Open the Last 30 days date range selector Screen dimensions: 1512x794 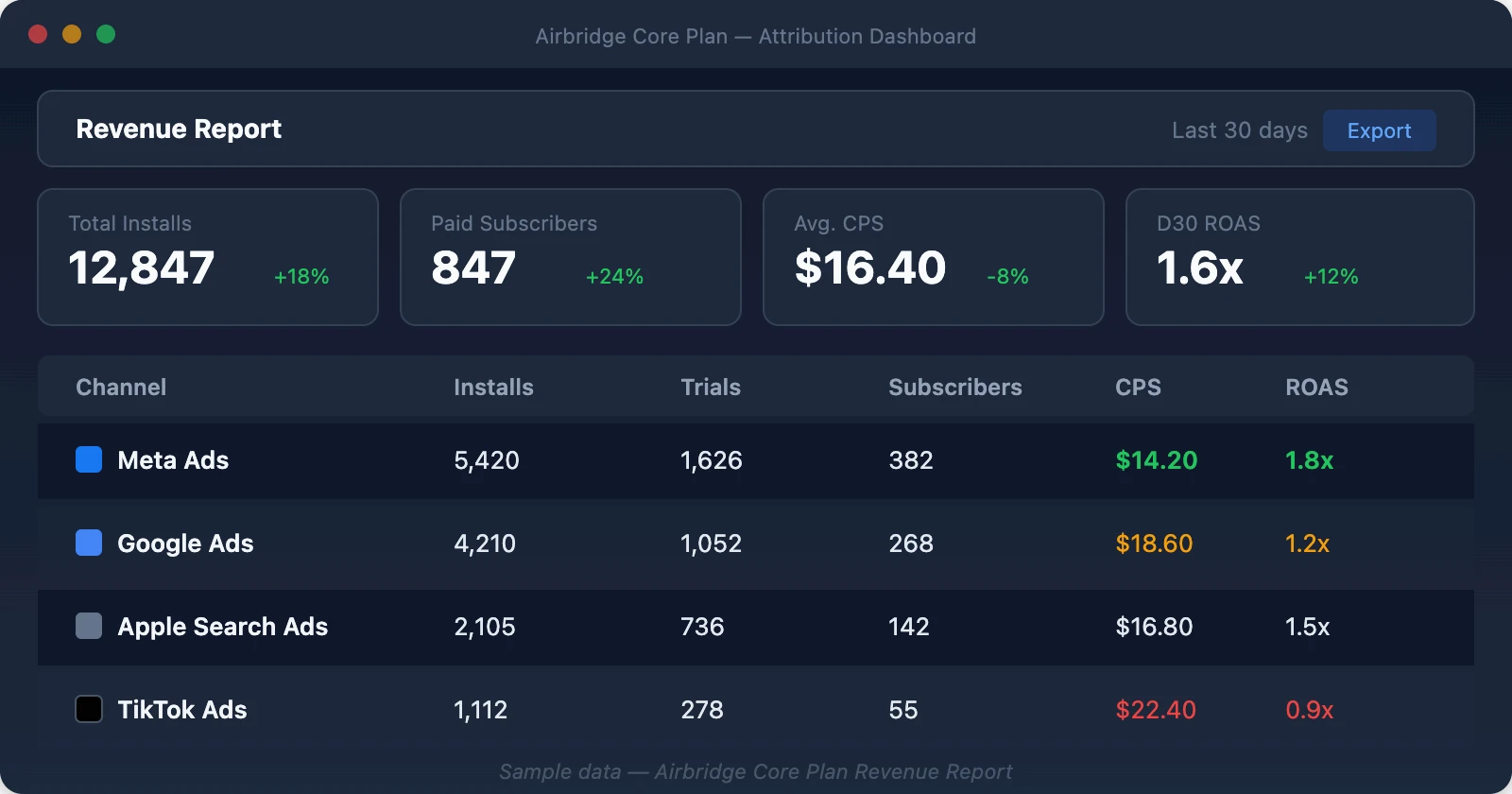click(1240, 130)
